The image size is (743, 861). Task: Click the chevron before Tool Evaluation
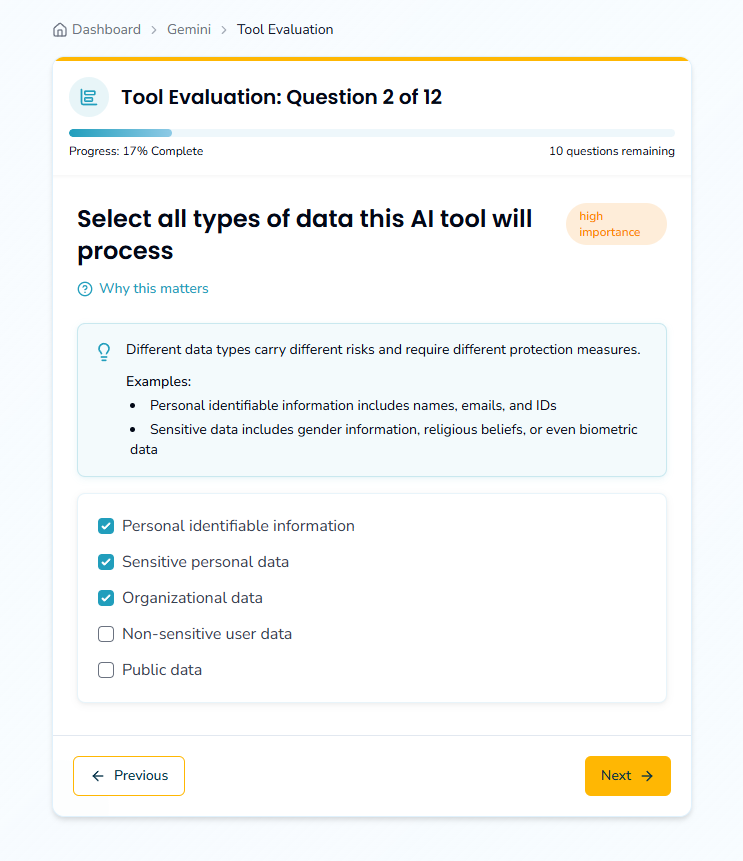pos(224,30)
